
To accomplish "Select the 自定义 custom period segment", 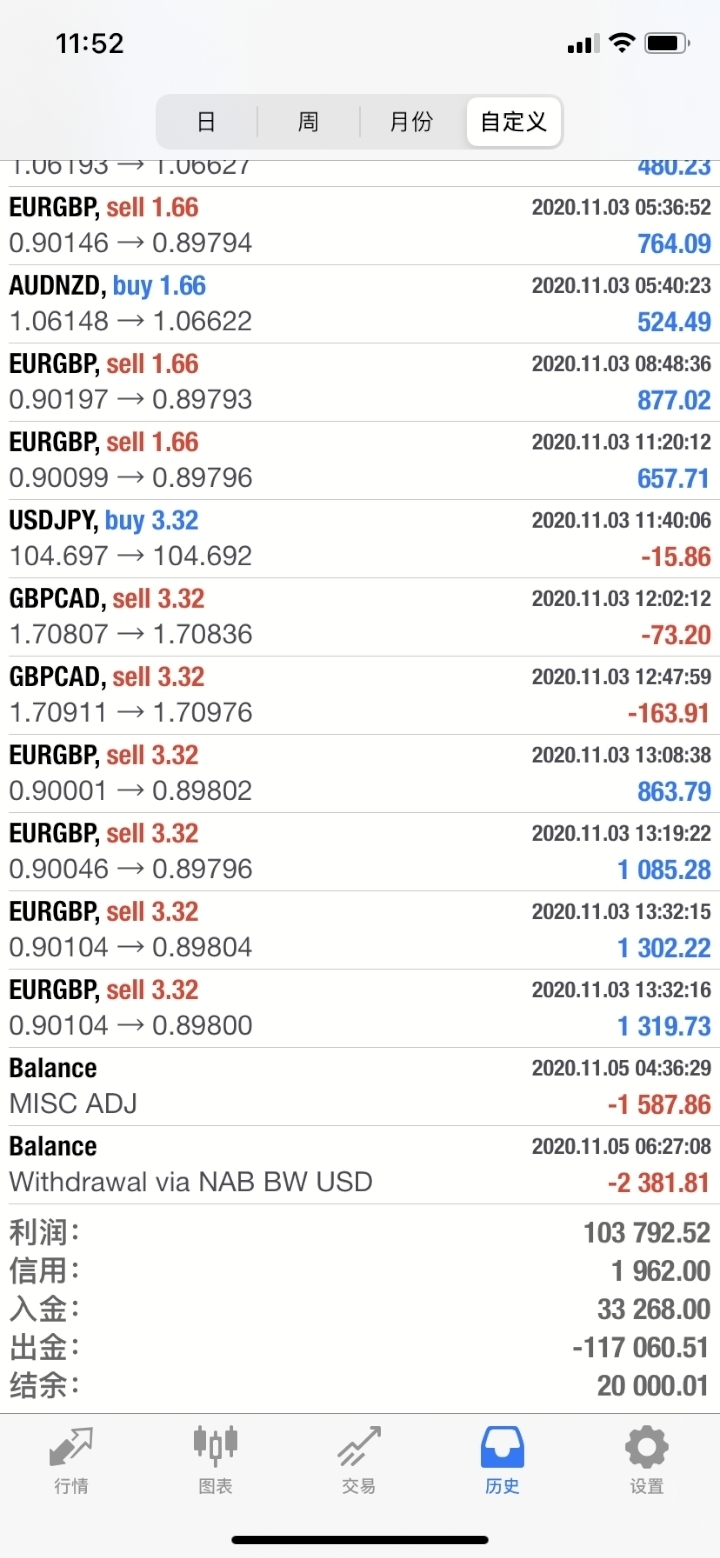I will (x=513, y=122).
